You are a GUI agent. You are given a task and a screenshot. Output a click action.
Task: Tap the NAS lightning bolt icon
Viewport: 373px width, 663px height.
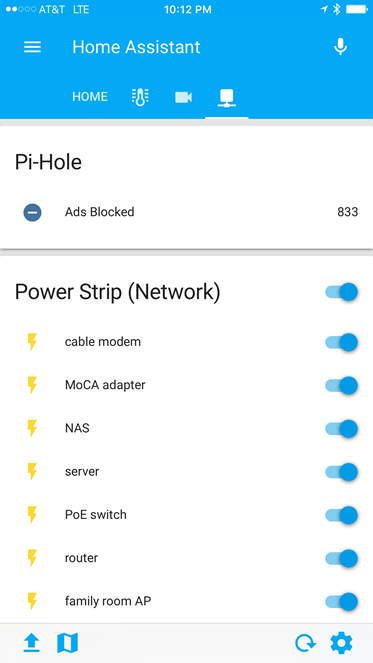point(32,428)
